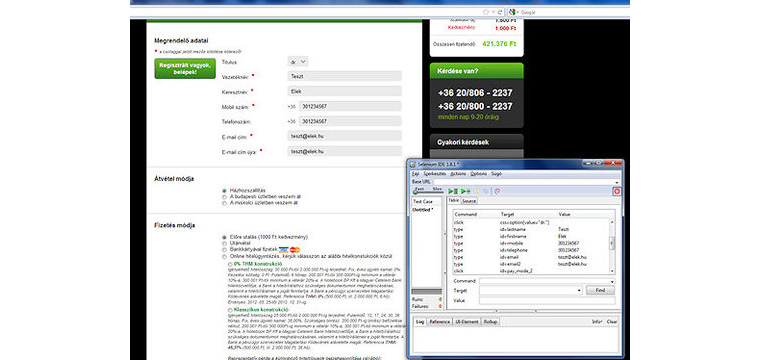This screenshot has height=360, width=760.
Task: Select online credit application radio button
Action: click(x=224, y=256)
